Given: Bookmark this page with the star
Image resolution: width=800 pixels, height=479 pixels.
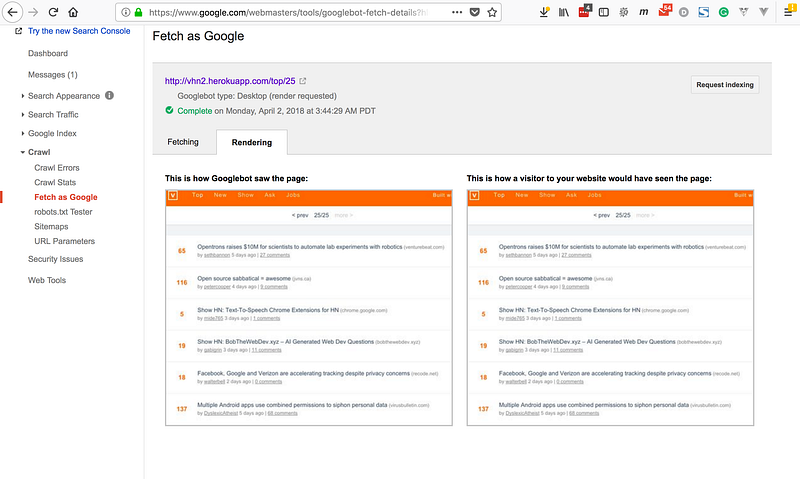Looking at the screenshot, I should (x=492, y=12).
